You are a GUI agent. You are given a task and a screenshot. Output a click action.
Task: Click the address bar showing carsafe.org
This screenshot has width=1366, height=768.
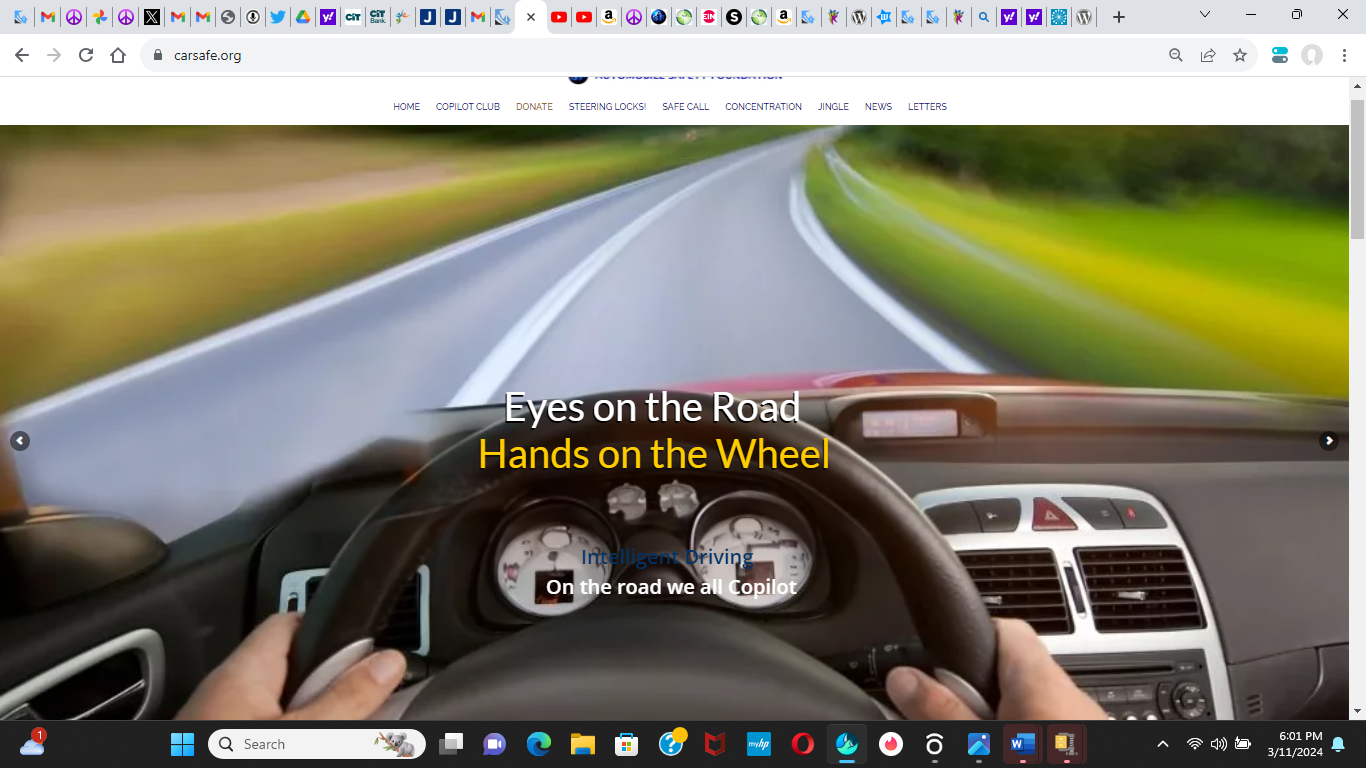click(x=600, y=56)
